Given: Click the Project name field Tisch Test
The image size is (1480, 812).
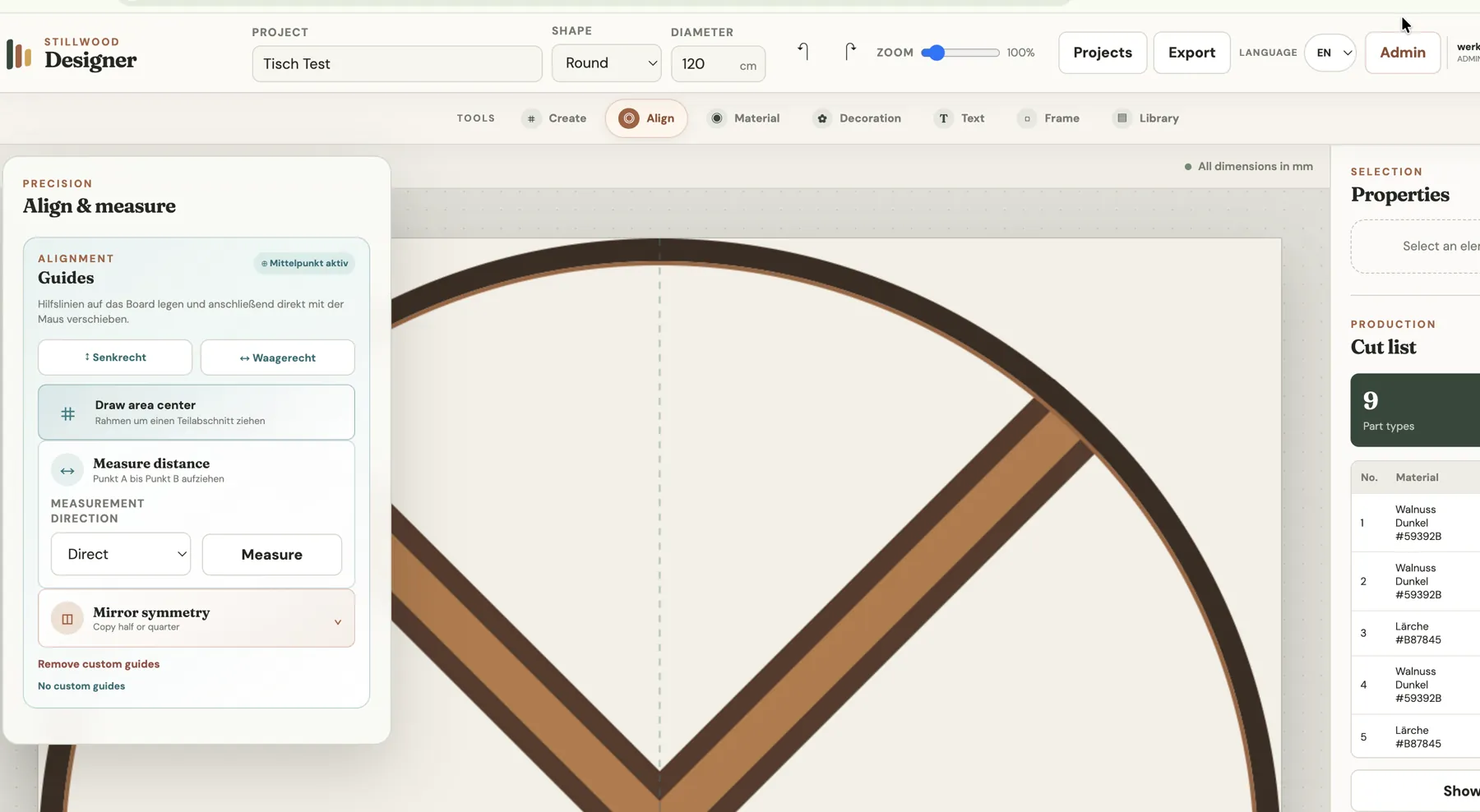Looking at the screenshot, I should click(397, 64).
